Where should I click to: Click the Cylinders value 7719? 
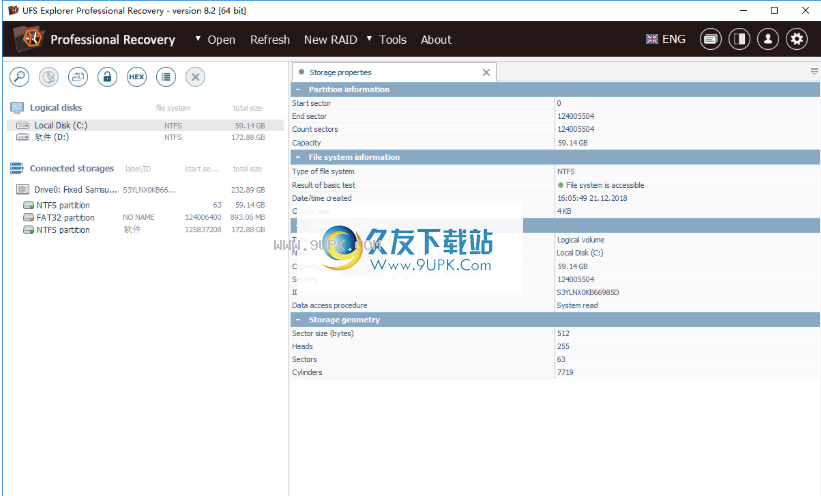pos(565,372)
